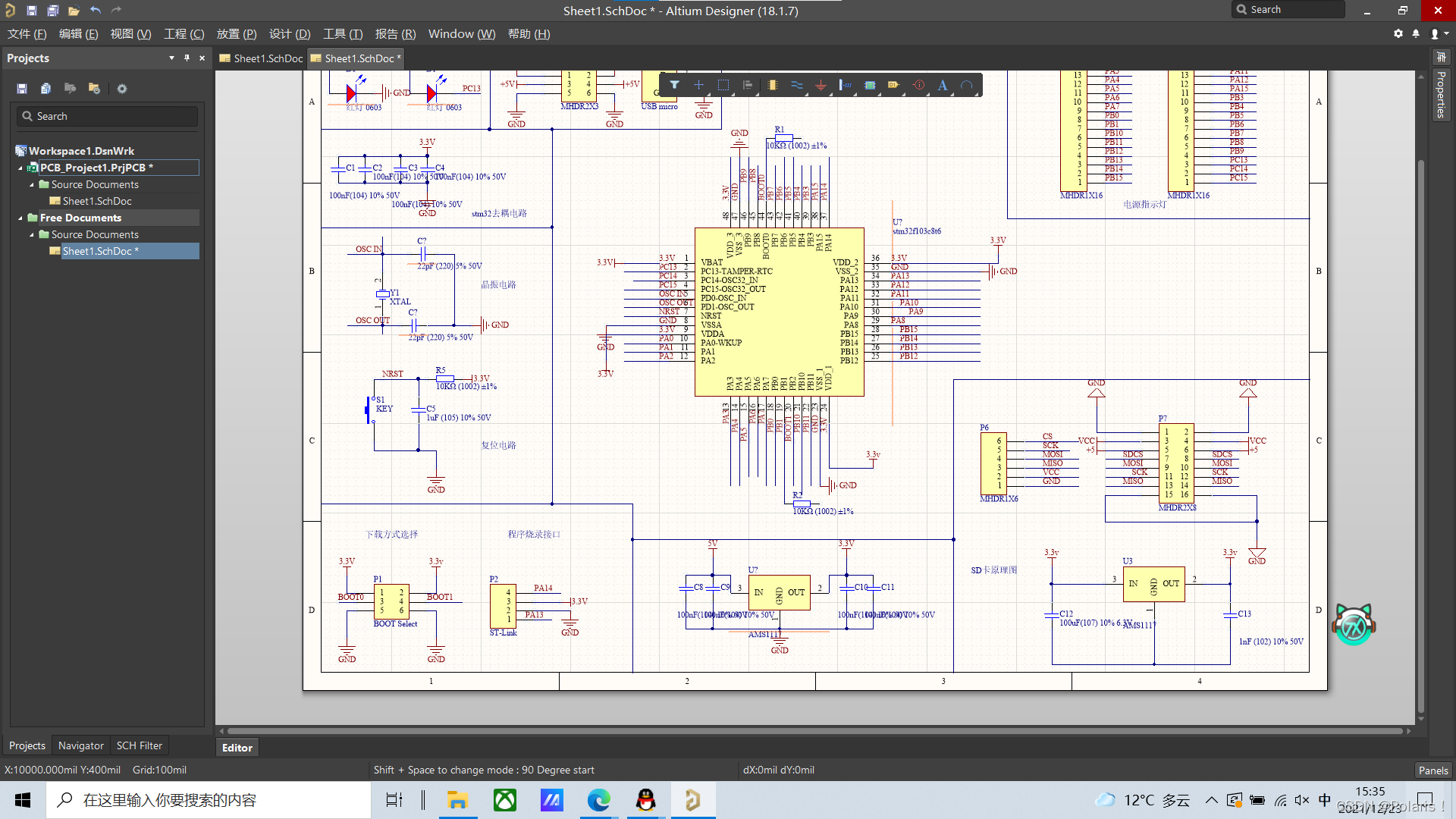Collapse Source Documents under PCB_Project1
This screenshot has height=819, width=1456.
pos(32,185)
